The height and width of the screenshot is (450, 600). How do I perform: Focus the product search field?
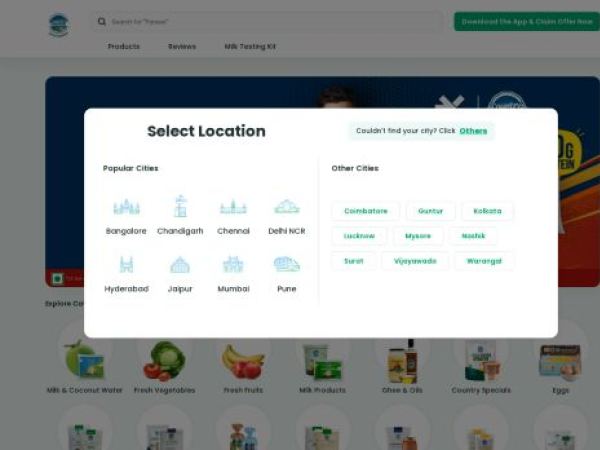pos(268,21)
